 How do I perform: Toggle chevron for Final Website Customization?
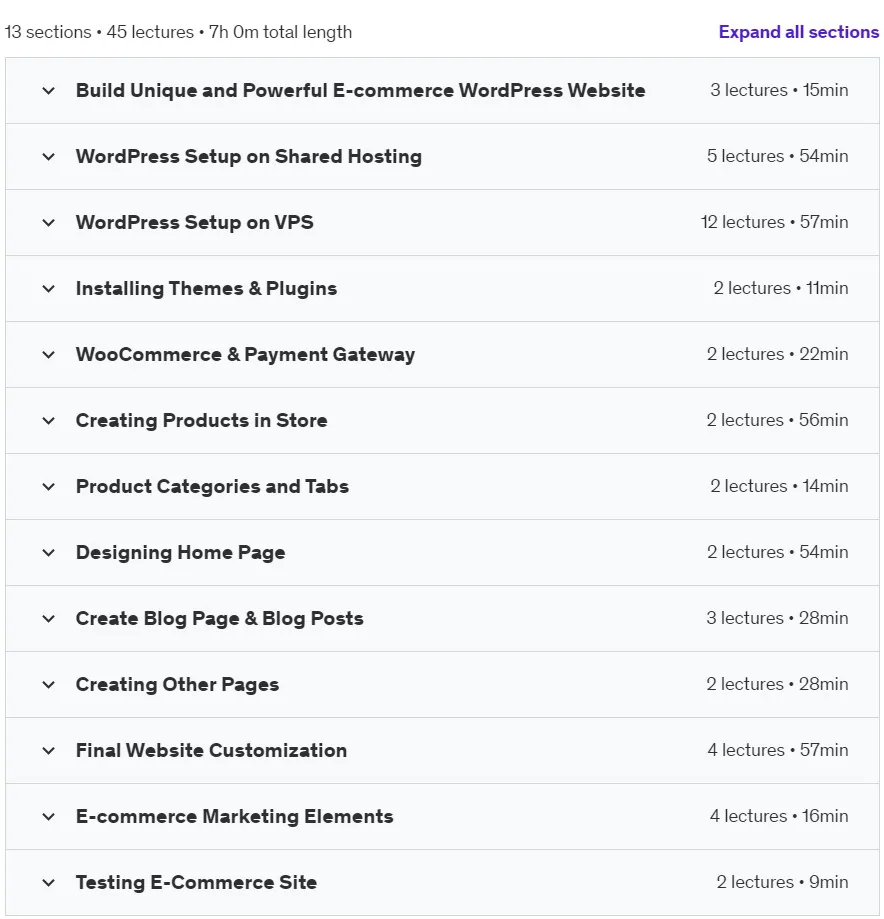(x=49, y=751)
